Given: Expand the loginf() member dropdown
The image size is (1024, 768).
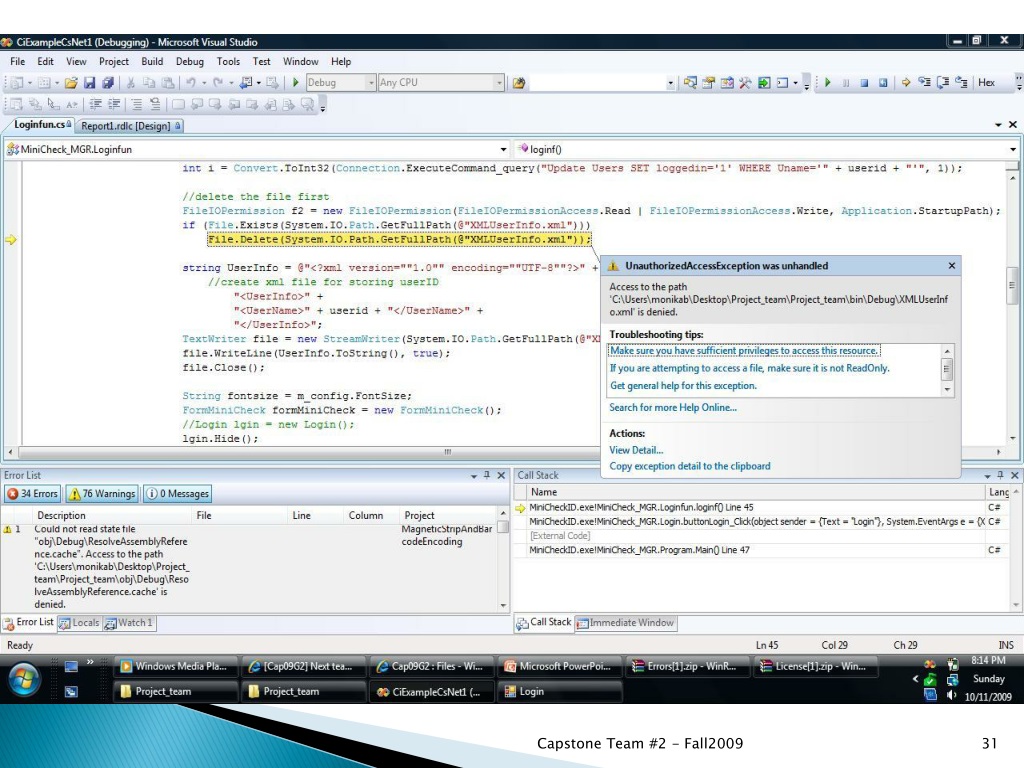Looking at the screenshot, I should [1012, 150].
